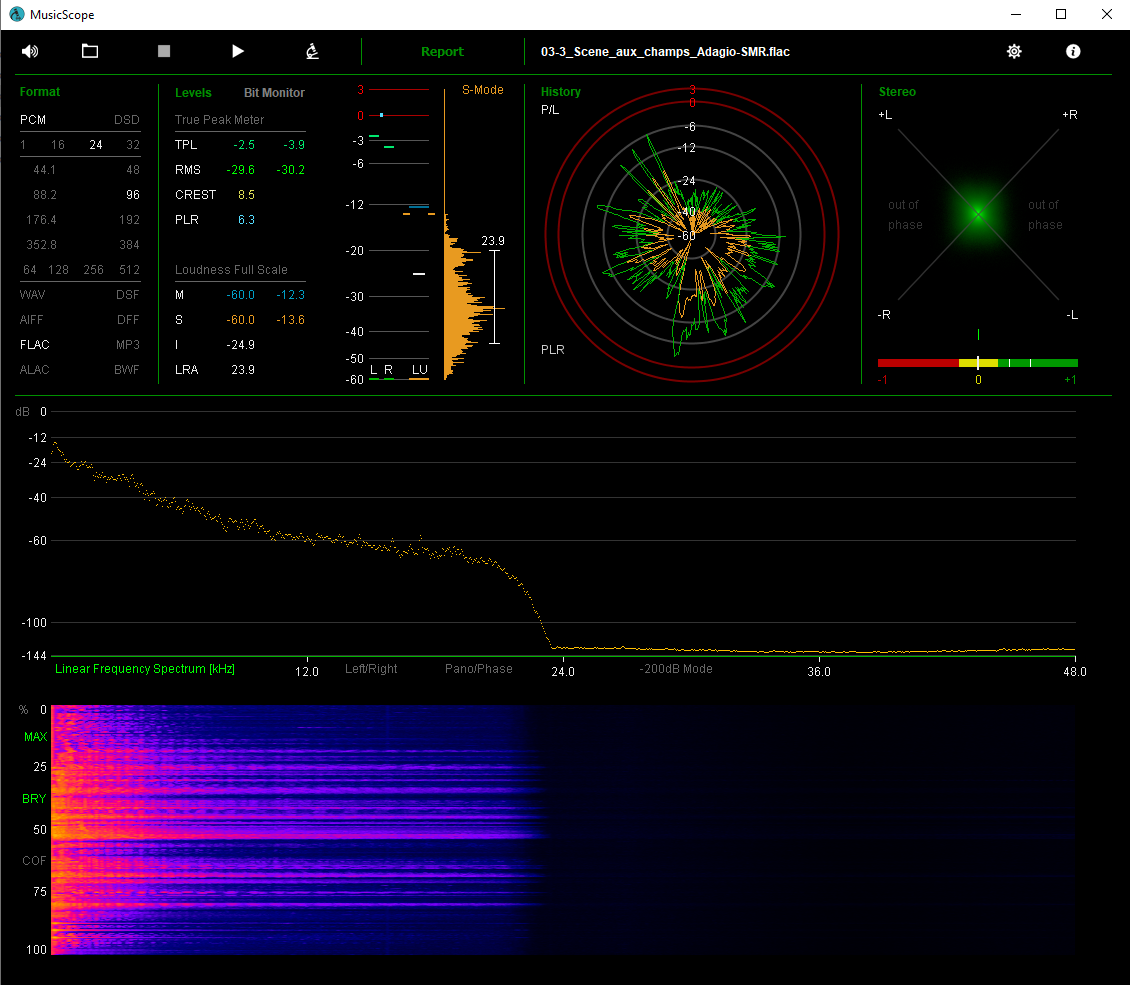Open settings with the gear icon
The height and width of the screenshot is (985, 1130).
(1014, 51)
